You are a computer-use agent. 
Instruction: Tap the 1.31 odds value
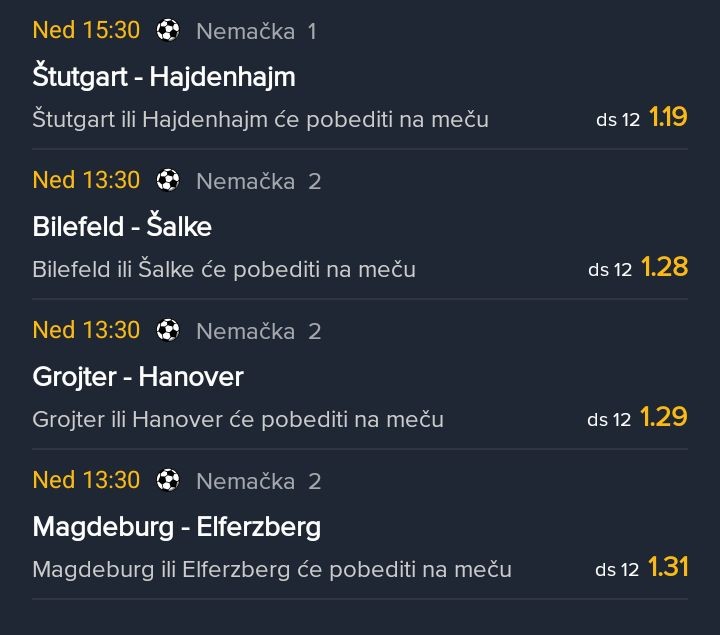tap(668, 568)
